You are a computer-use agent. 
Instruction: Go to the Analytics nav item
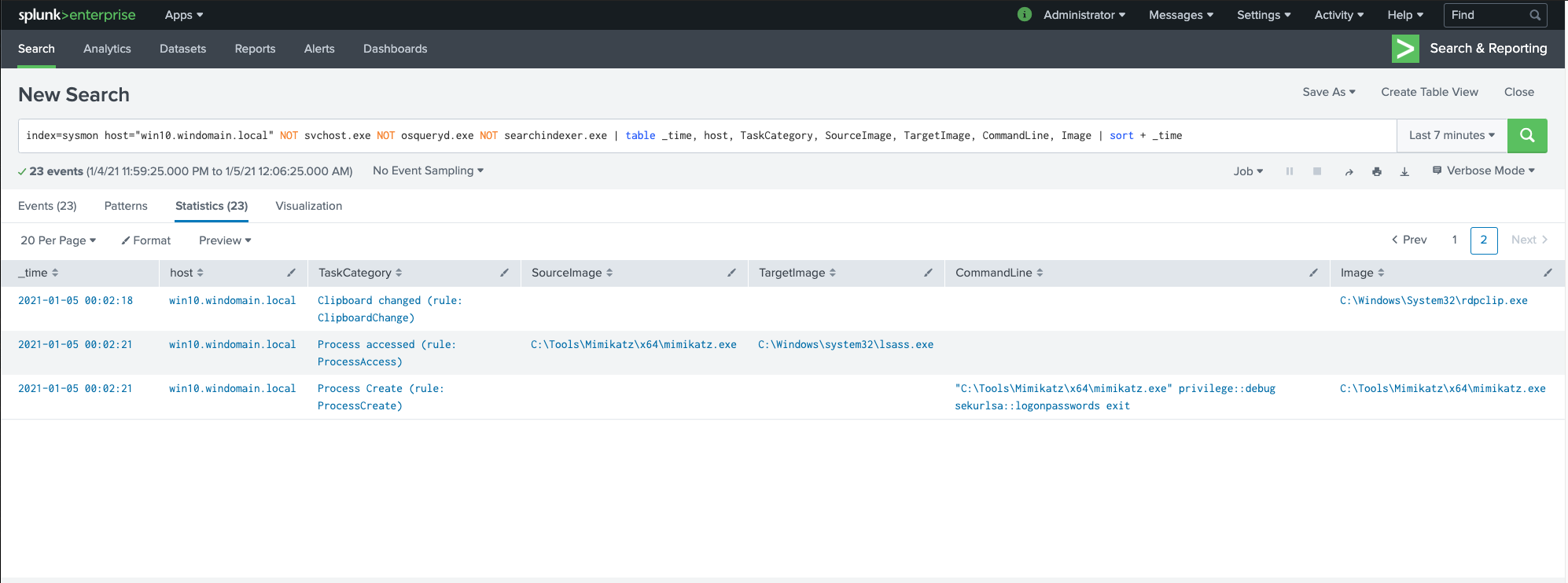coord(107,49)
